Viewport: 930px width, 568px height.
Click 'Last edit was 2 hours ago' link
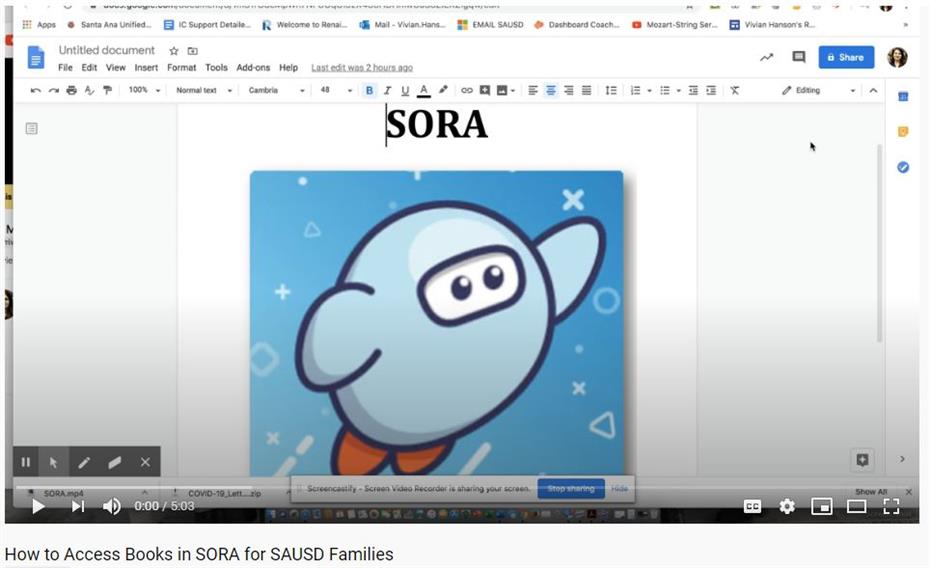[x=362, y=68]
